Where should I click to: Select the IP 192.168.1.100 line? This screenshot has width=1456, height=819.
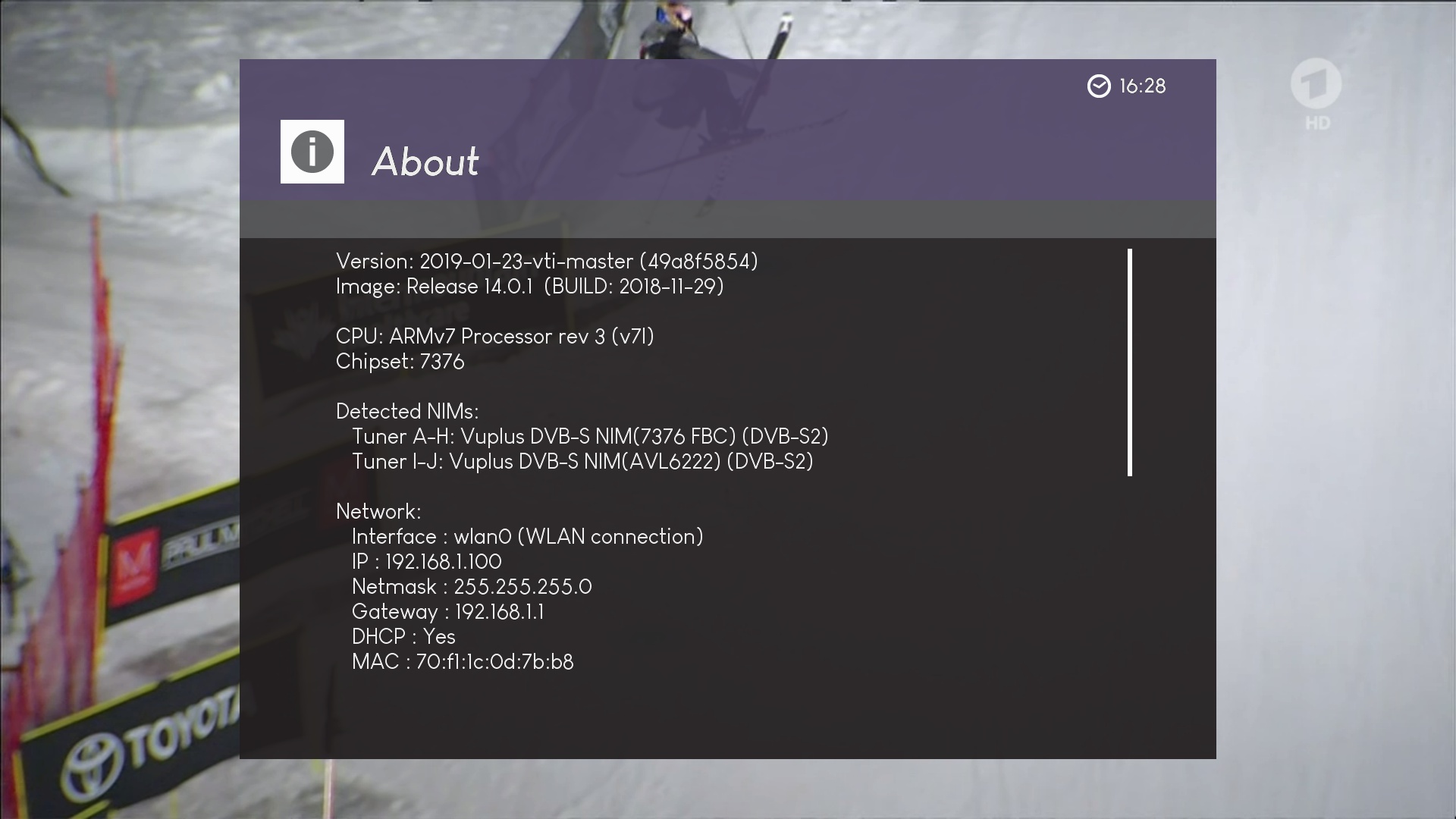tap(427, 562)
